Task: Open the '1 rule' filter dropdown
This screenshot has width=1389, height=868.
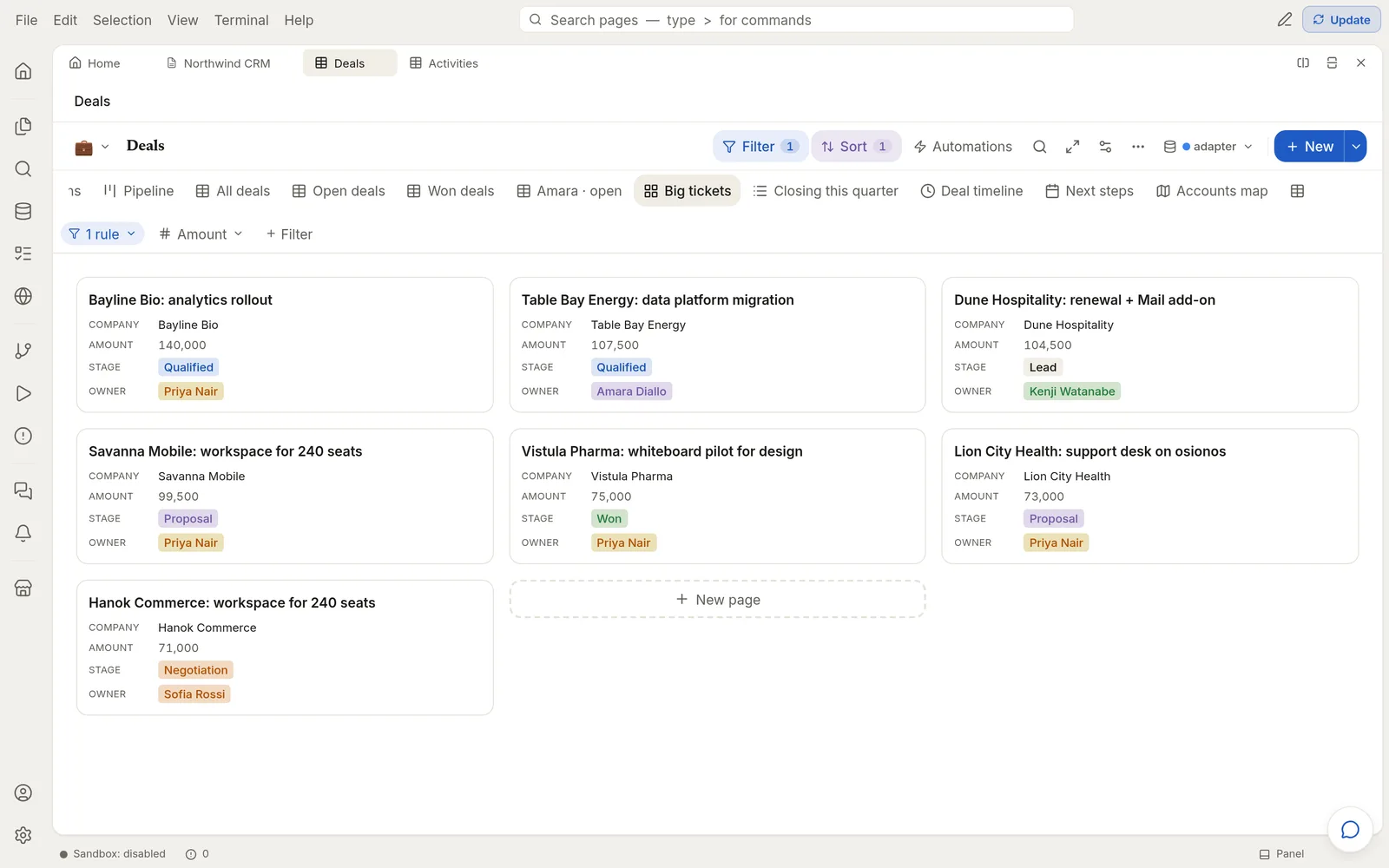Action: point(102,234)
